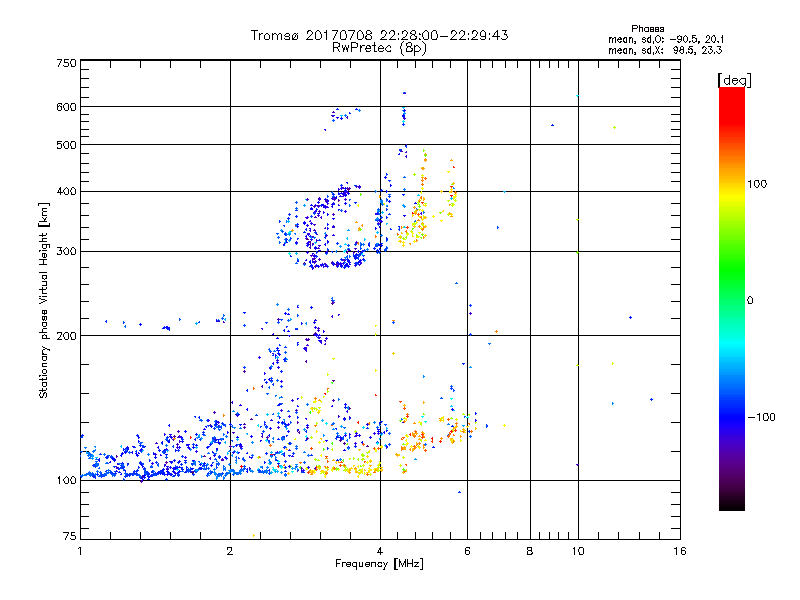The width and height of the screenshot is (800, 600).
Task: Click the "Phases" header text
Action: [x=647, y=29]
